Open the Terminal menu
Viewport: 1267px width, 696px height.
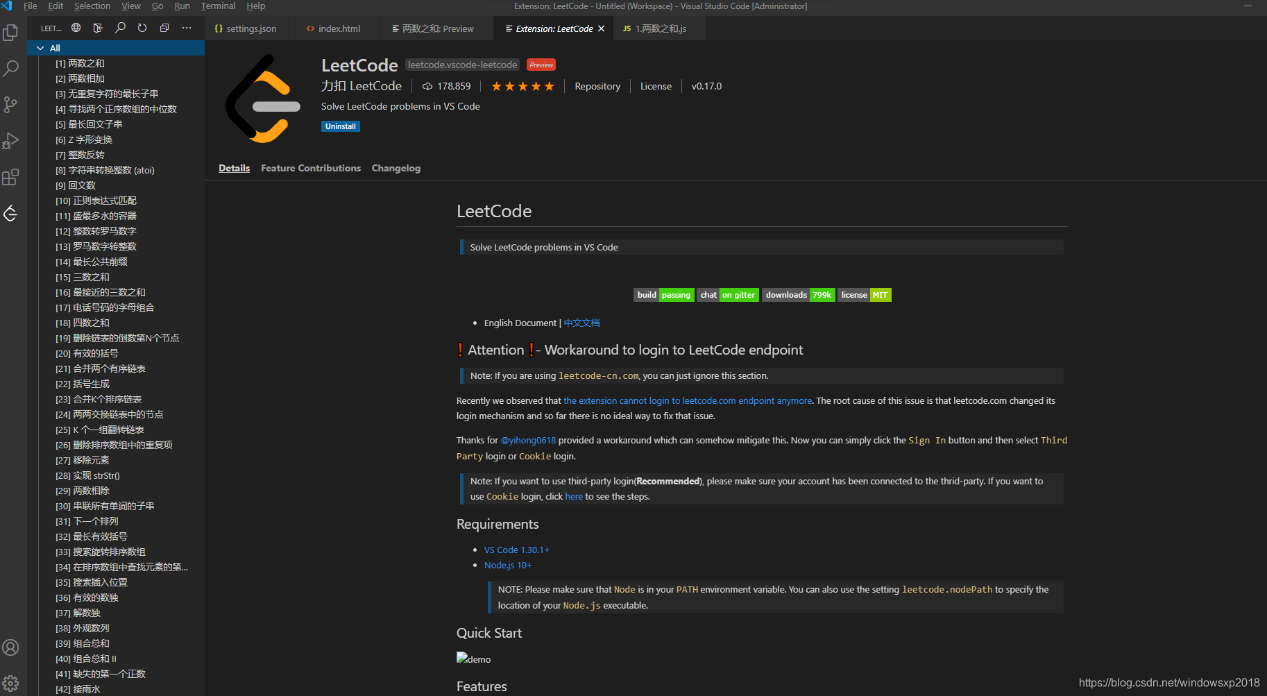pyautogui.click(x=218, y=6)
